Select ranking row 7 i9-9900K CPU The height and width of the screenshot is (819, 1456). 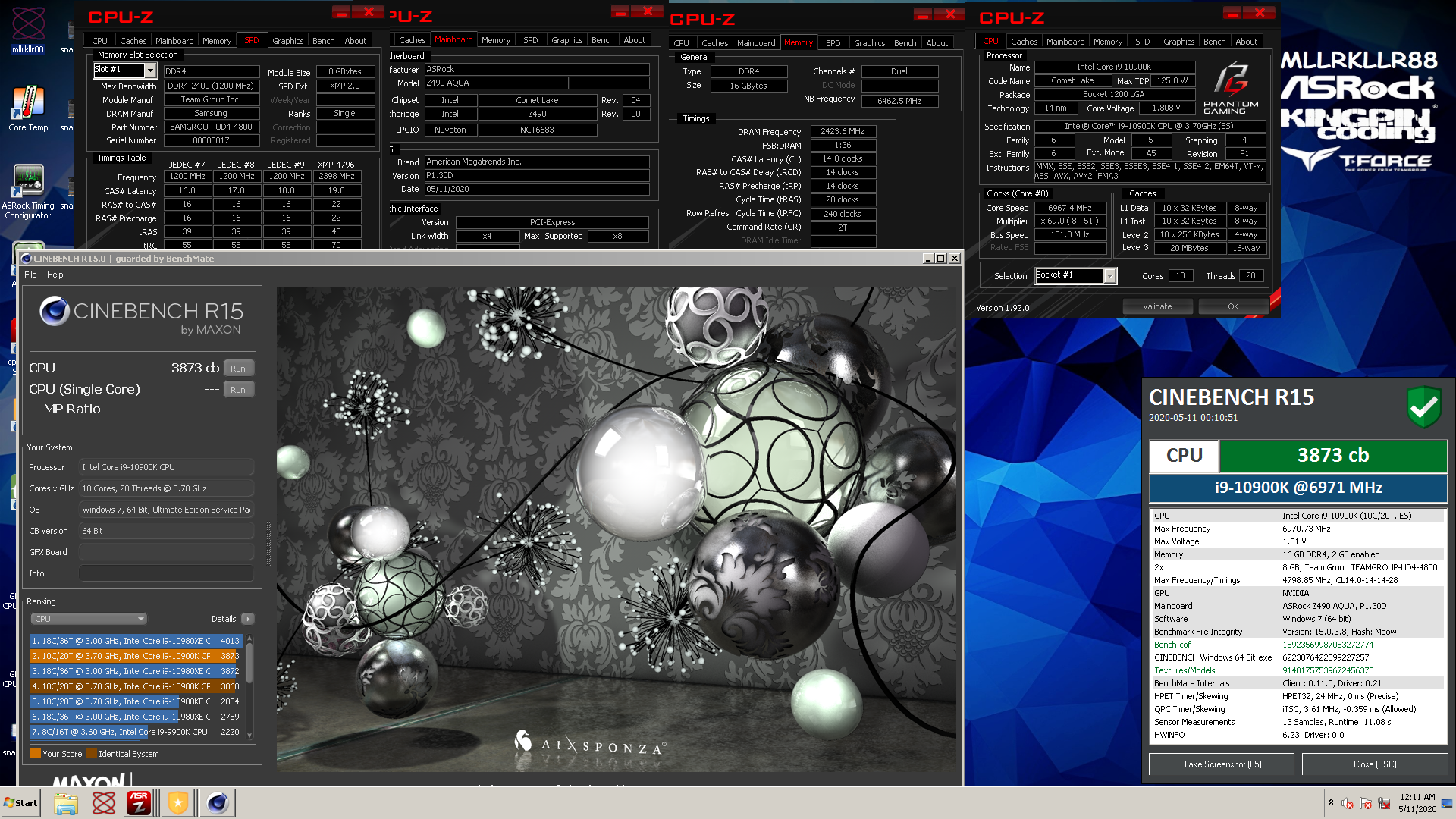pyautogui.click(x=136, y=732)
